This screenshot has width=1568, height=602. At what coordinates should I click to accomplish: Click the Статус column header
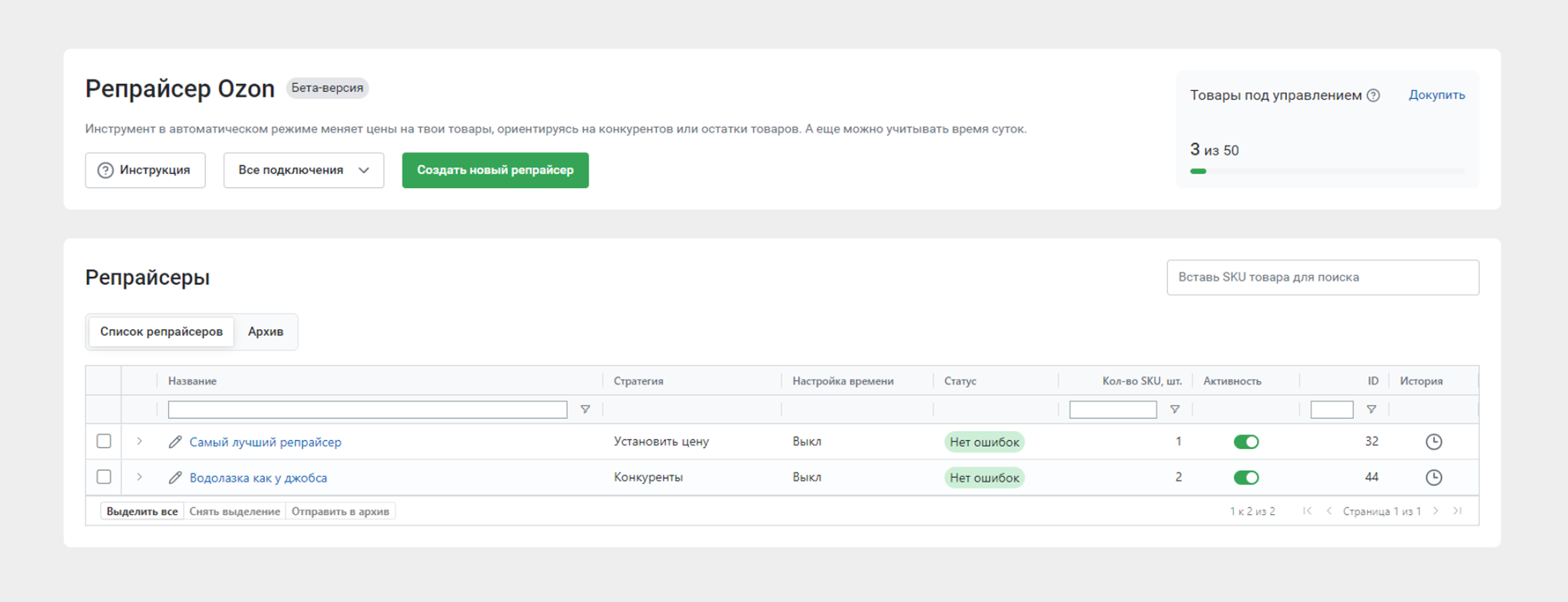[x=960, y=381]
